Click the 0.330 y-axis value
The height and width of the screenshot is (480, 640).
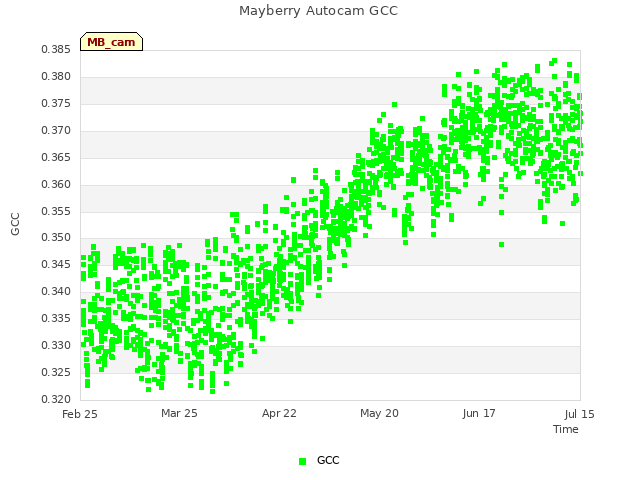pos(56,345)
